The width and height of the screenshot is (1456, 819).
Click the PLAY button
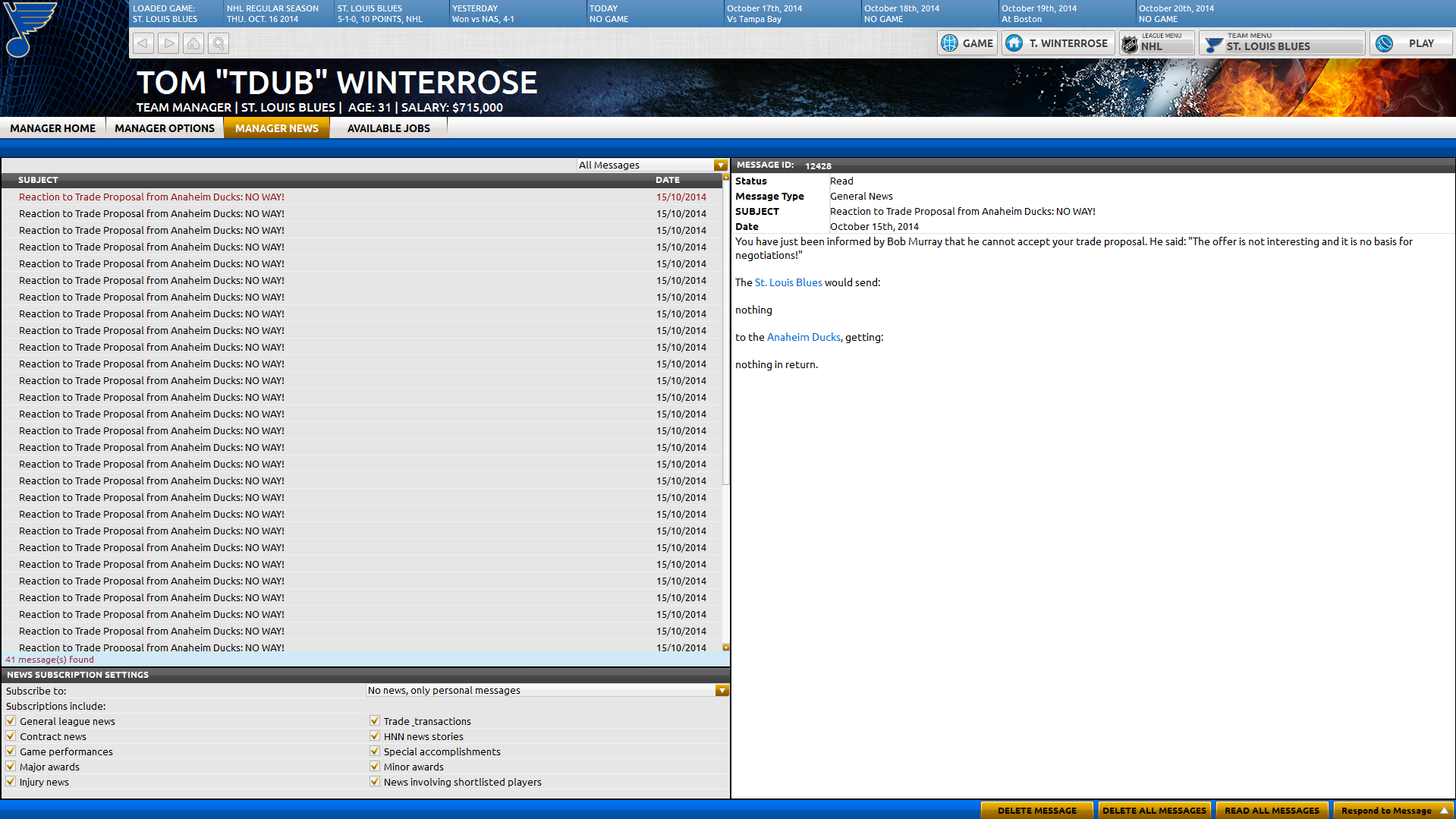(x=1411, y=43)
